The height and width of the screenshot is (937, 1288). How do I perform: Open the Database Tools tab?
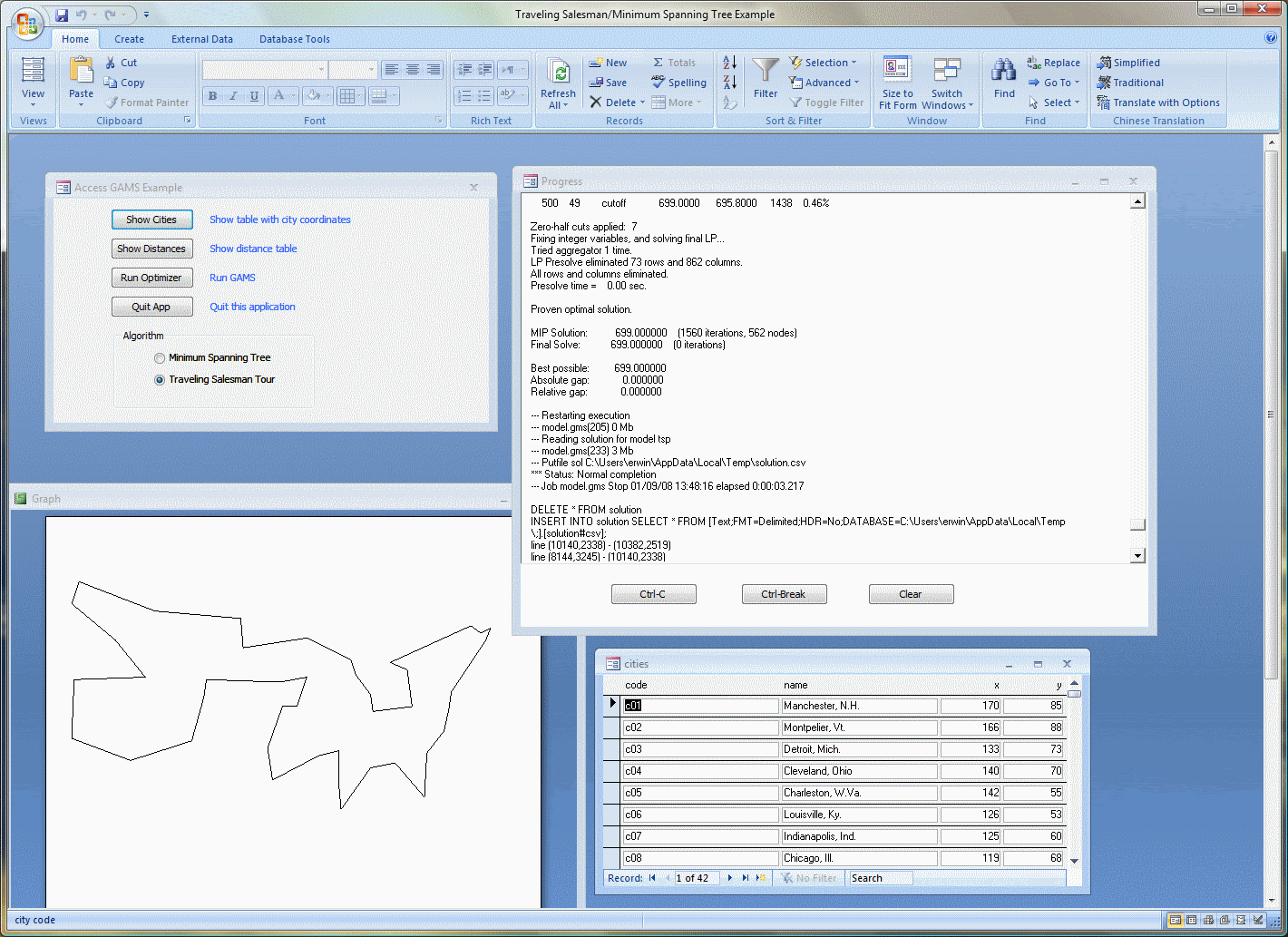pos(294,39)
